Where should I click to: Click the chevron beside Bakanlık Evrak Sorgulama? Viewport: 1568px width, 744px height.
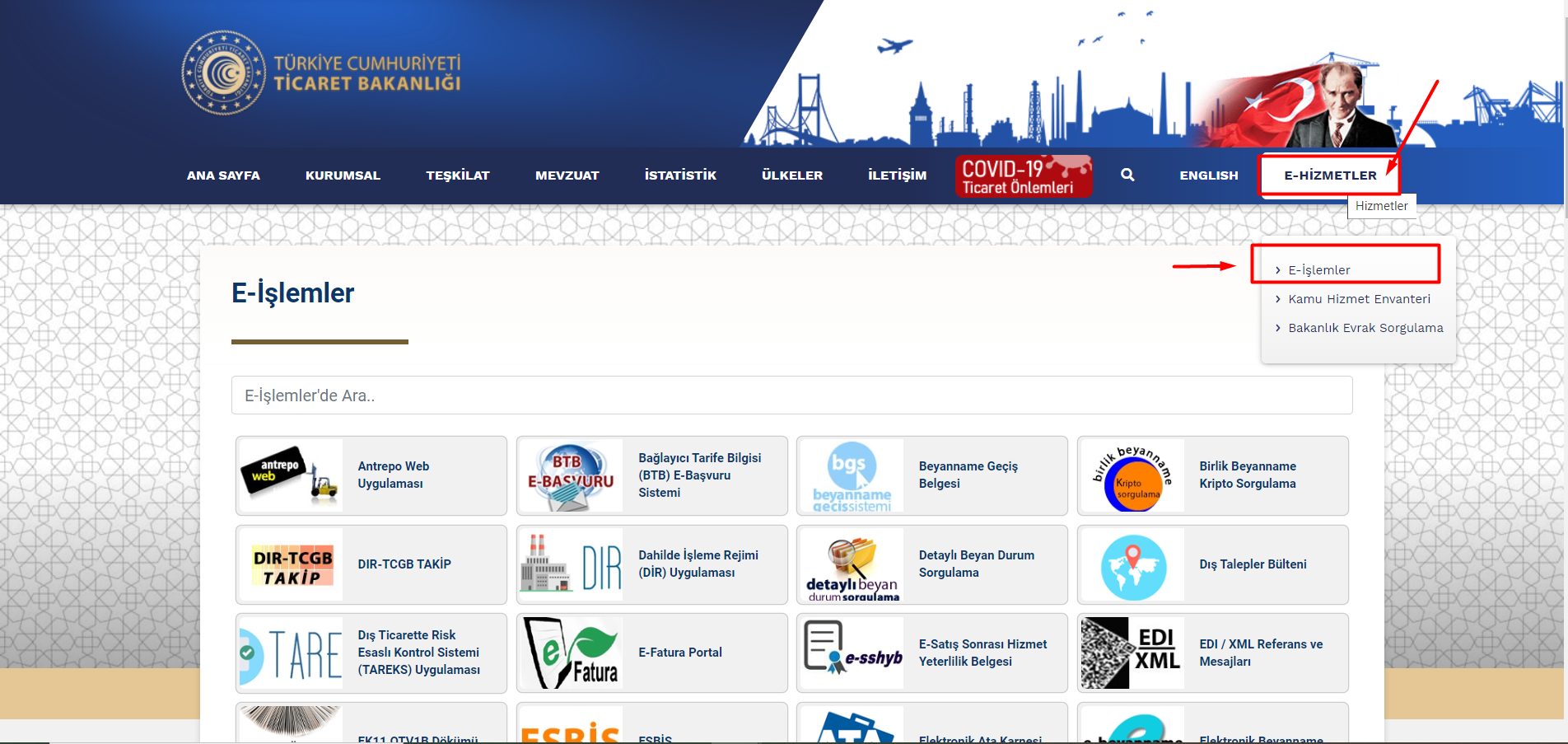pos(1277,328)
